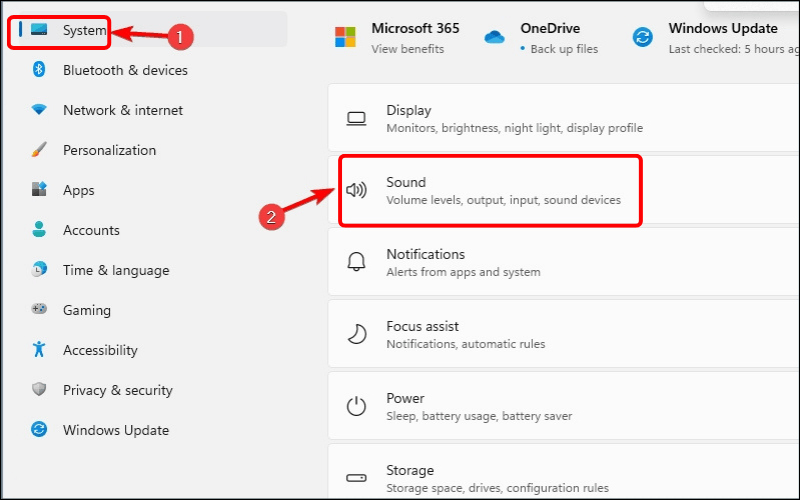
Task: Open Power settings row
Action: [560, 405]
